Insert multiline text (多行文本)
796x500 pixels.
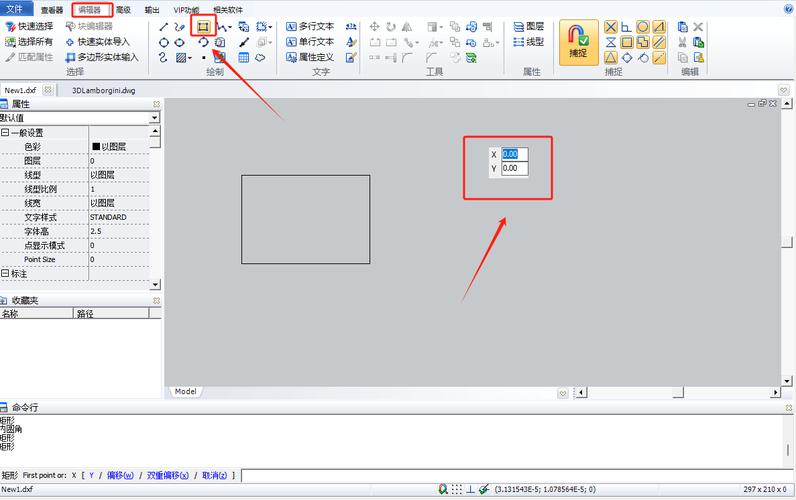click(310, 26)
